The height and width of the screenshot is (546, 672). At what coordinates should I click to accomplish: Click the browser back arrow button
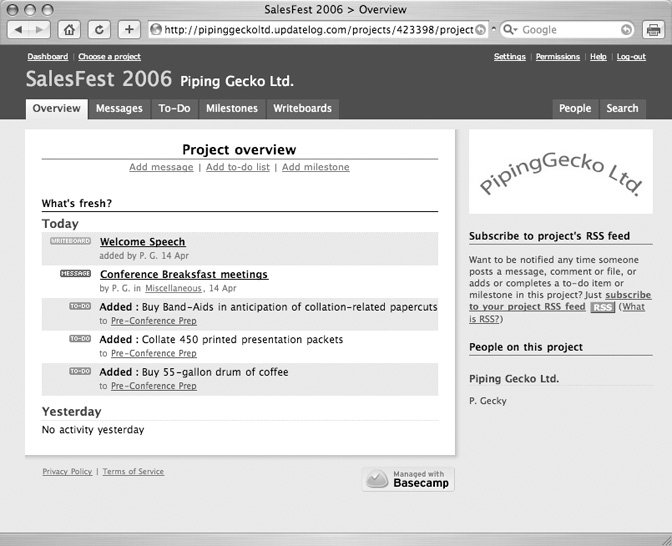[16, 30]
